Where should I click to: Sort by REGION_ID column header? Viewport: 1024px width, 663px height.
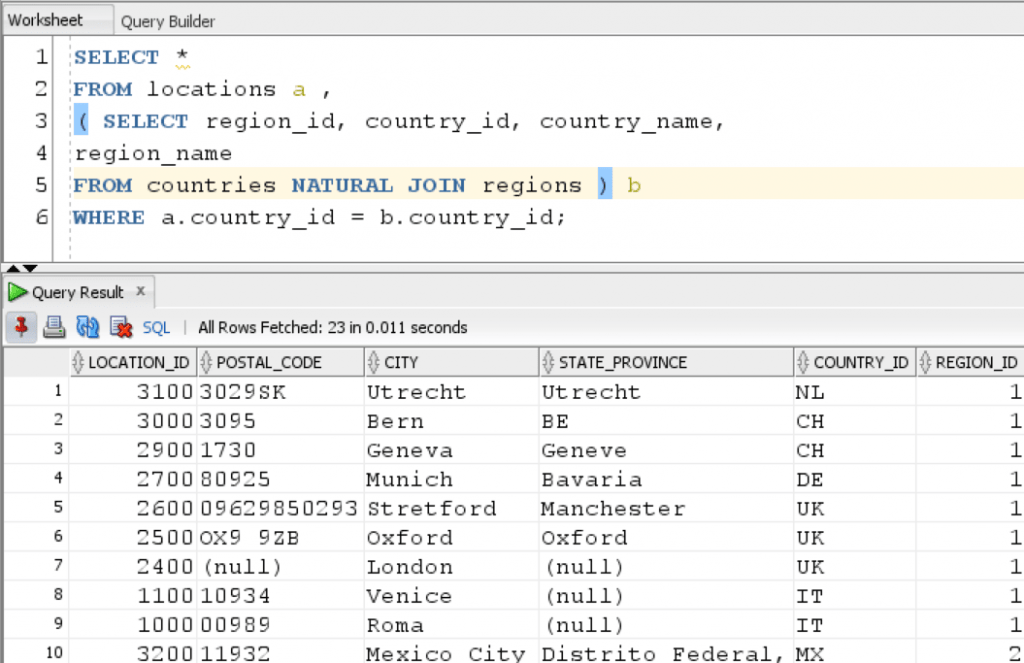point(970,363)
